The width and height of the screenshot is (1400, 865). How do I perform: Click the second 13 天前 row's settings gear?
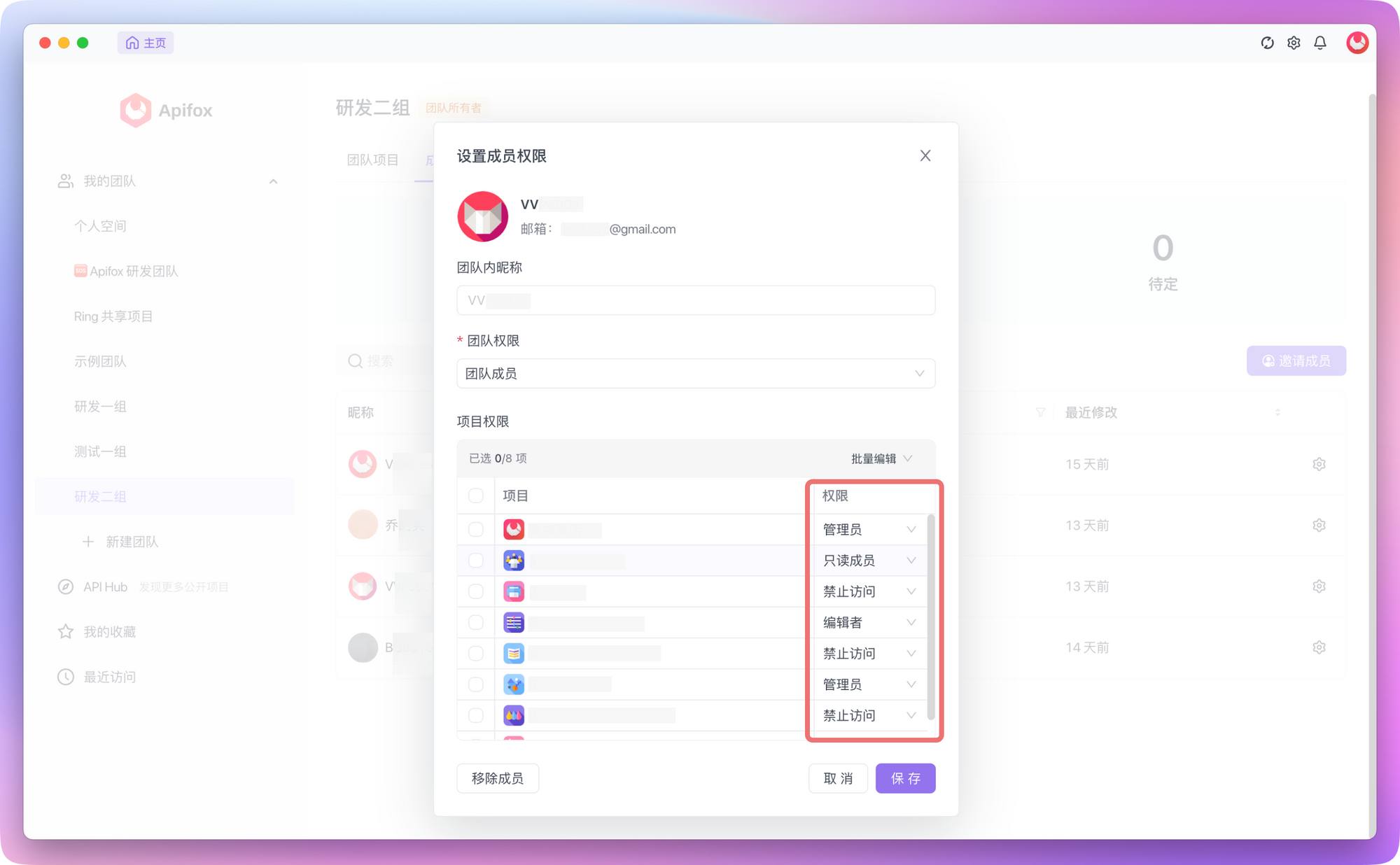tap(1319, 586)
